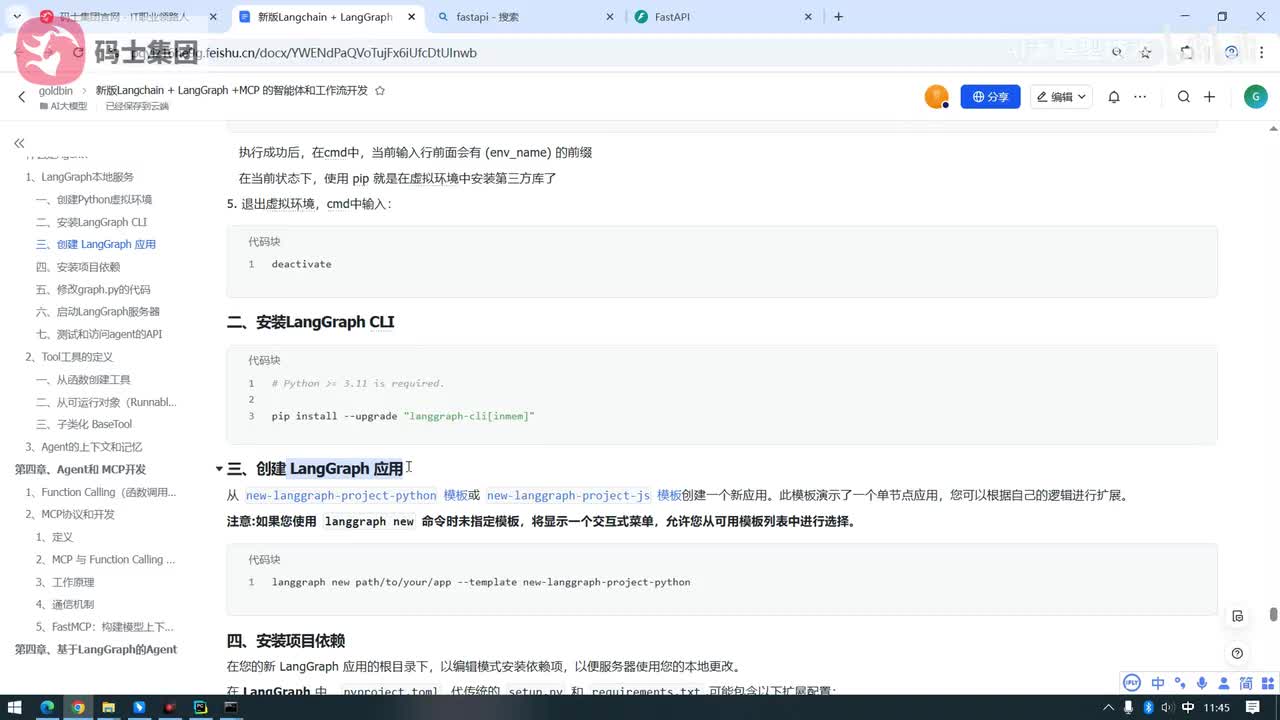The image size is (1280, 720).
Task: Jump to 一、创建Python虚拟环境 in outline
Action: click(x=94, y=199)
